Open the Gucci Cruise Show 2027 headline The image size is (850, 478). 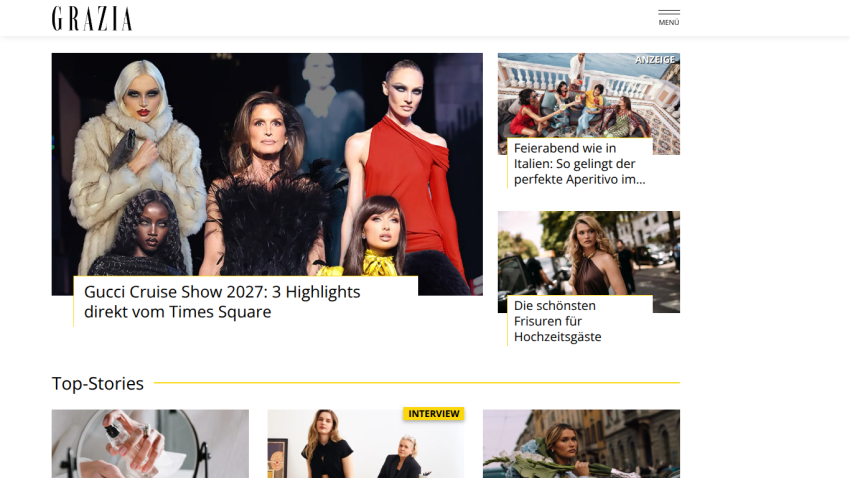click(222, 302)
